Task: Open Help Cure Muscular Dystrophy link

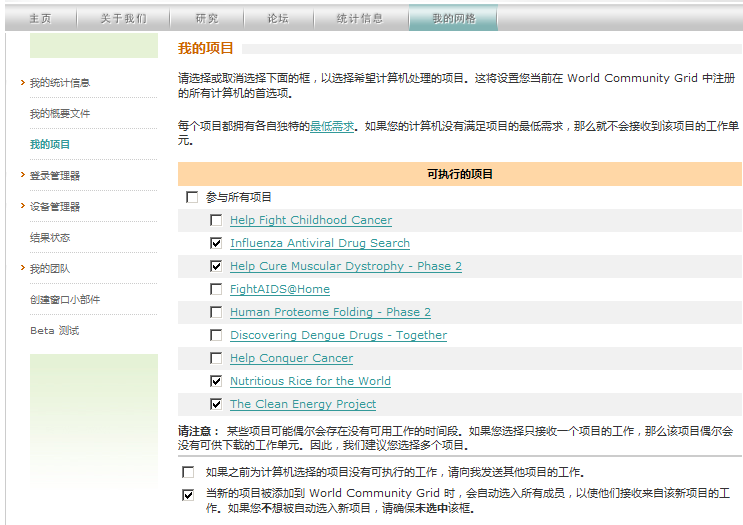Action: [x=346, y=266]
